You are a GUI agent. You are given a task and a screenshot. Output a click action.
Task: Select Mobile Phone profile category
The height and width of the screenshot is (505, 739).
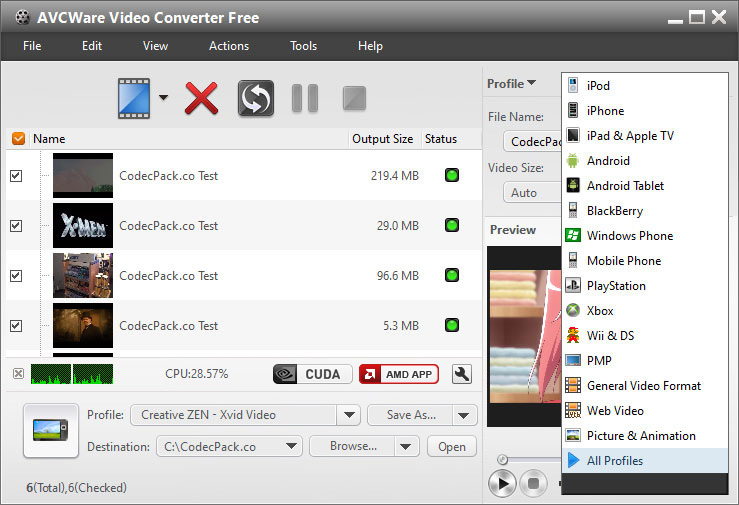(645, 261)
